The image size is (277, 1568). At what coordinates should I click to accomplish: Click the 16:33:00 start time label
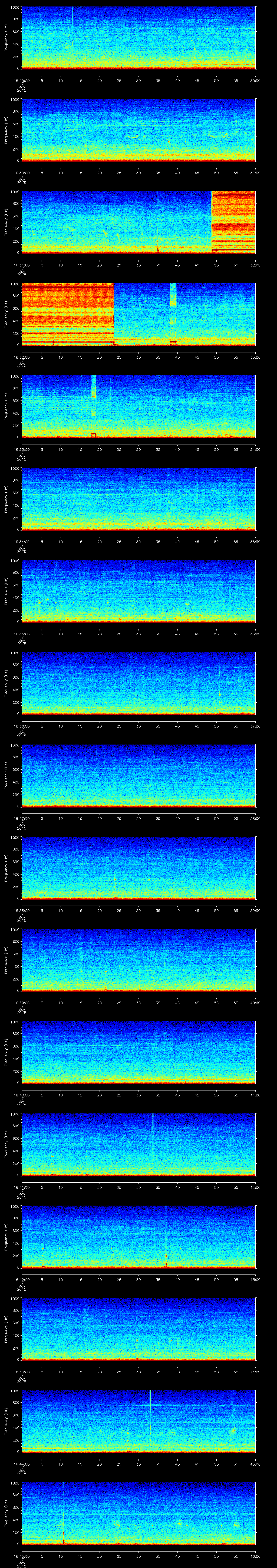click(21, 449)
